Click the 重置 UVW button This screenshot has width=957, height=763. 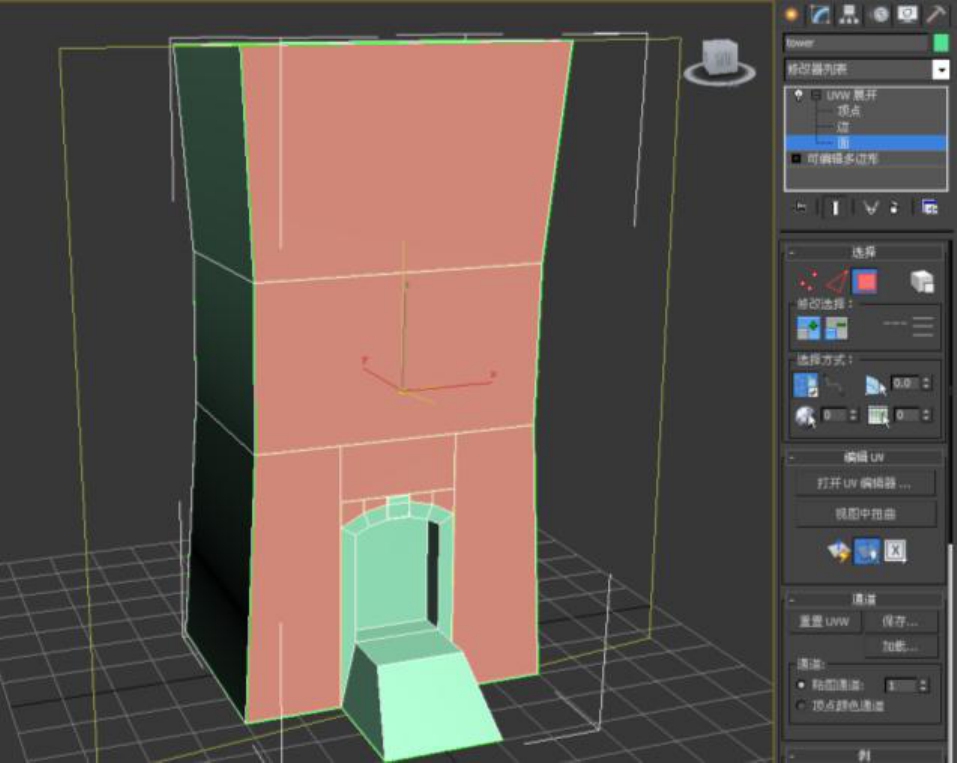pos(825,622)
